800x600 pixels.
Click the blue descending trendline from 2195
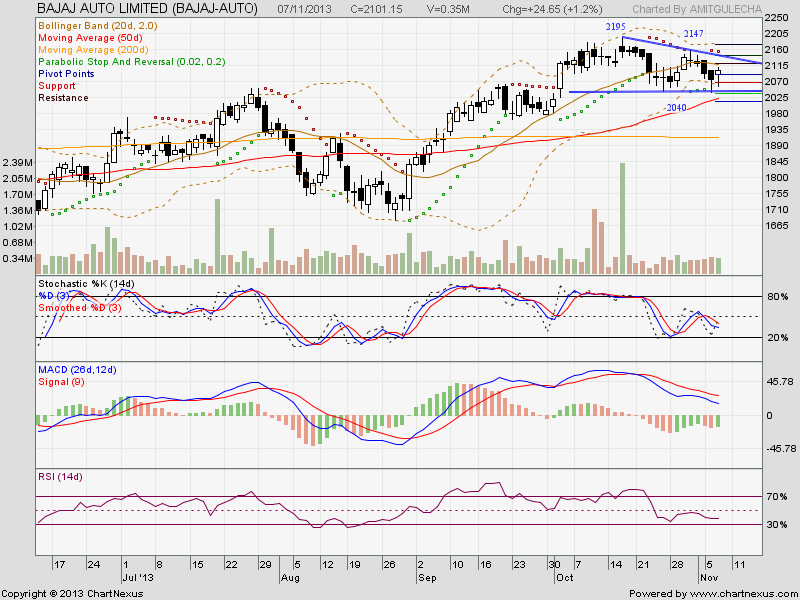[x=692, y=50]
